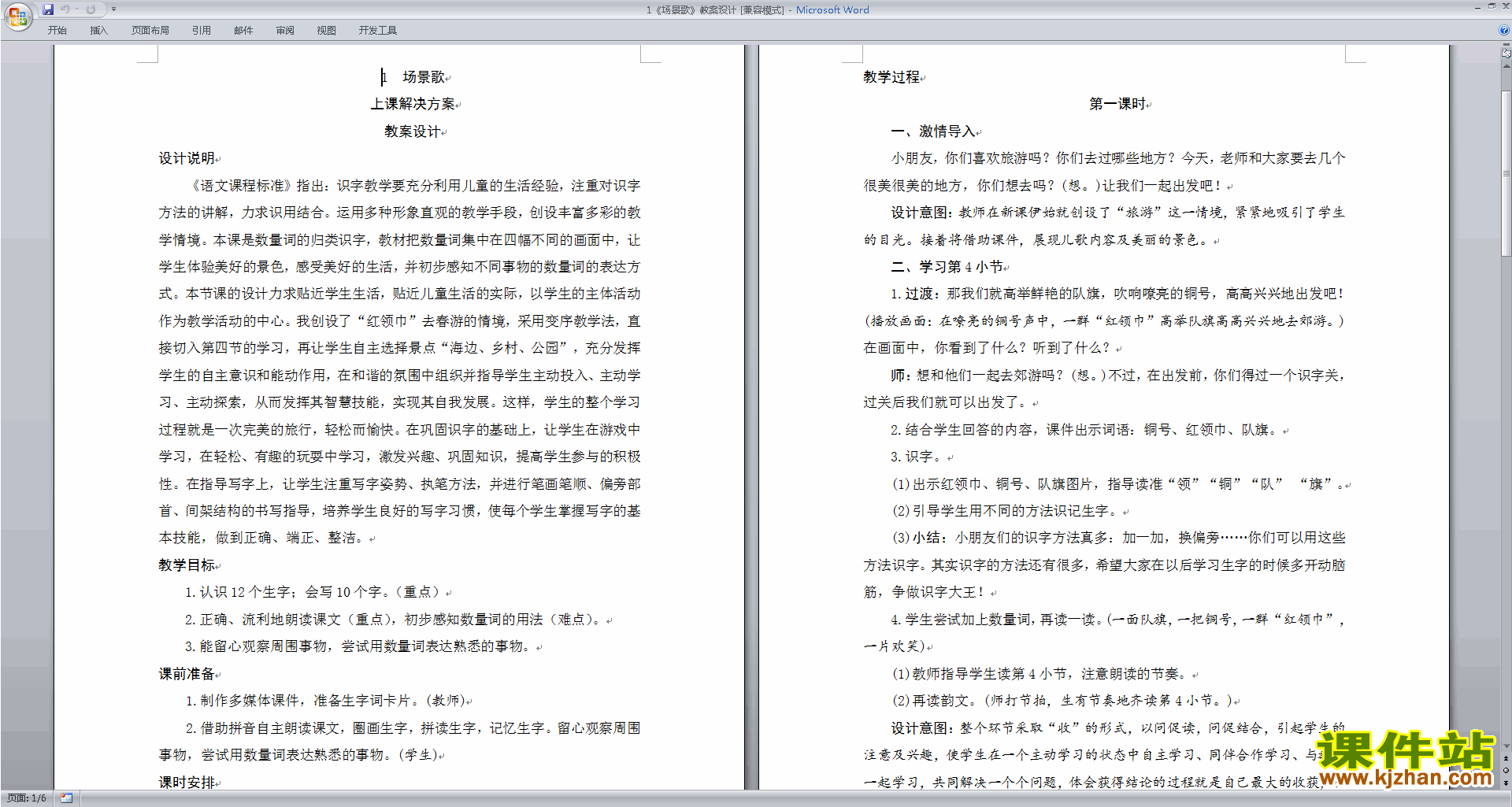Click the macro recording icon in status bar
This screenshot has width=1512, height=807.
[67, 798]
